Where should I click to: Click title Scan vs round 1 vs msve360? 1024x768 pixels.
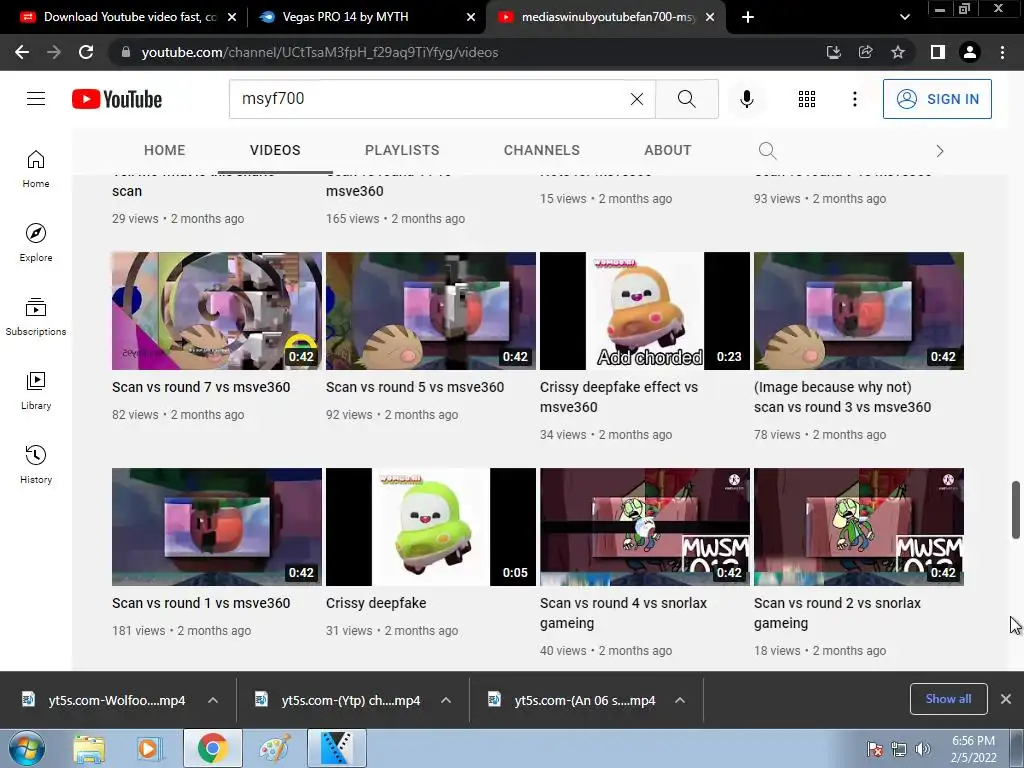coord(200,603)
